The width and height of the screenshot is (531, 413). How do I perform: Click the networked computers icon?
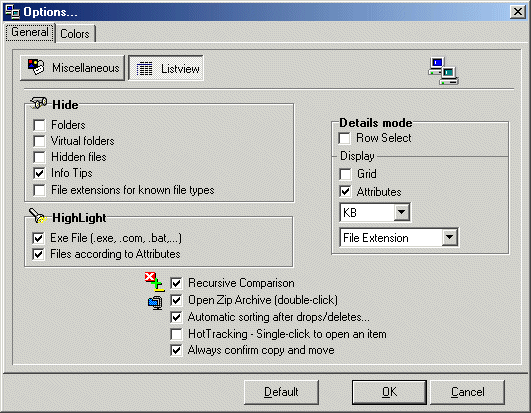point(444,71)
